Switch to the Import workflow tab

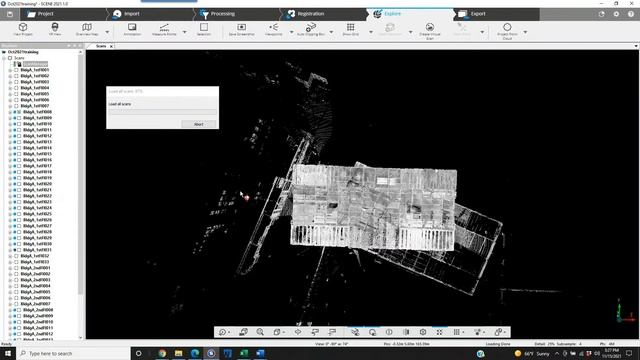coord(151,14)
